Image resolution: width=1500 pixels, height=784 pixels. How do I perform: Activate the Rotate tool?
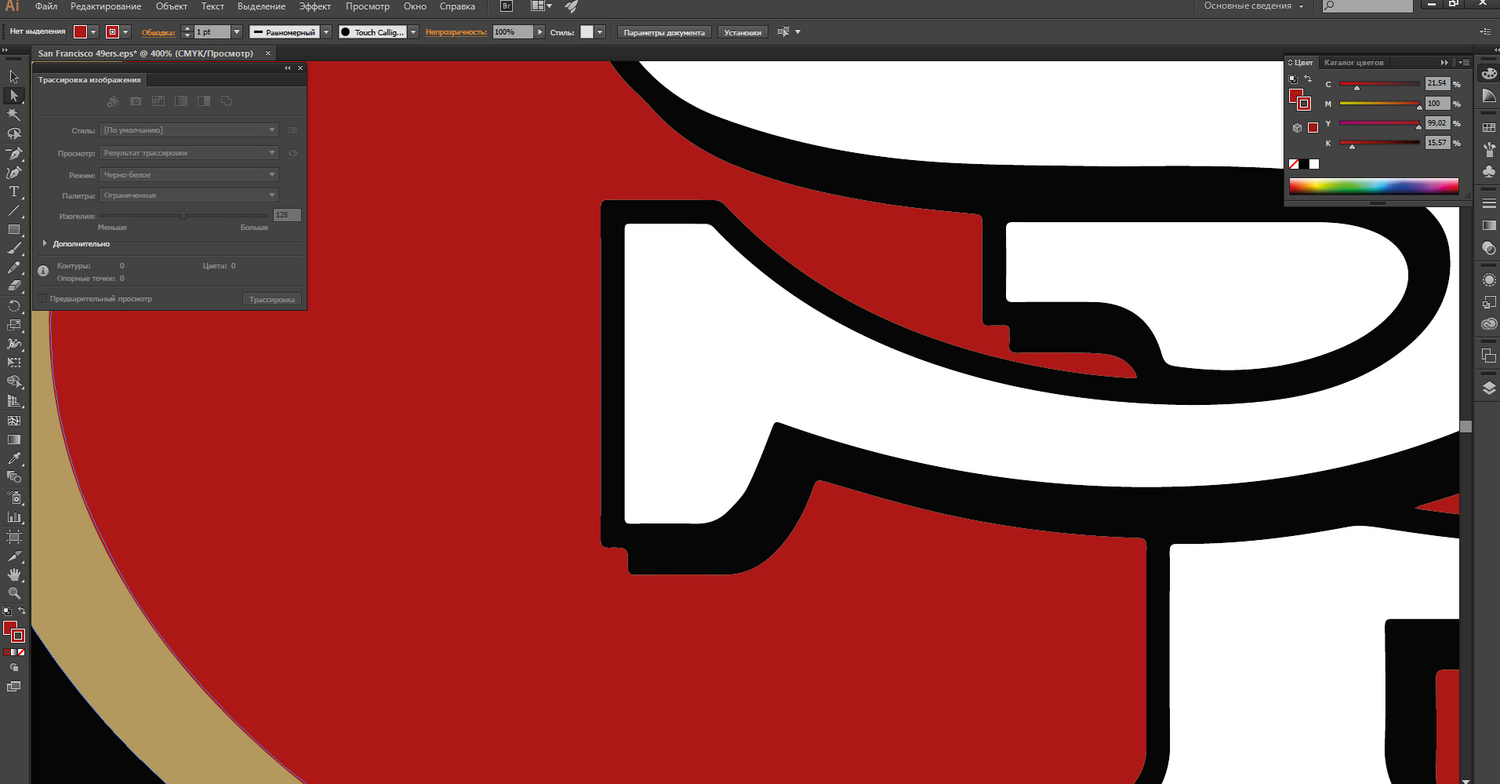point(14,306)
